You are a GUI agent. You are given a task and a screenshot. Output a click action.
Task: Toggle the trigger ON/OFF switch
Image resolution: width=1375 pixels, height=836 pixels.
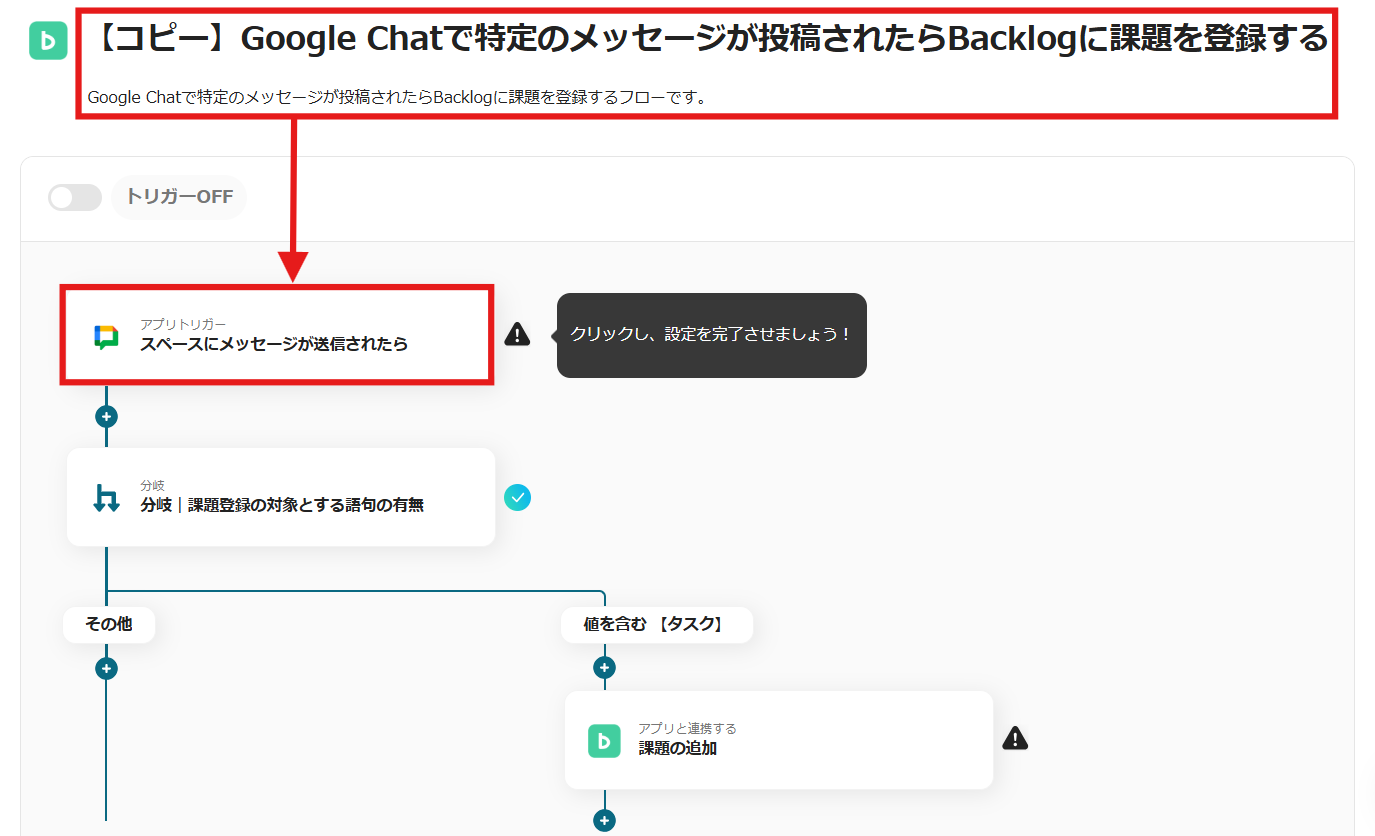point(75,197)
